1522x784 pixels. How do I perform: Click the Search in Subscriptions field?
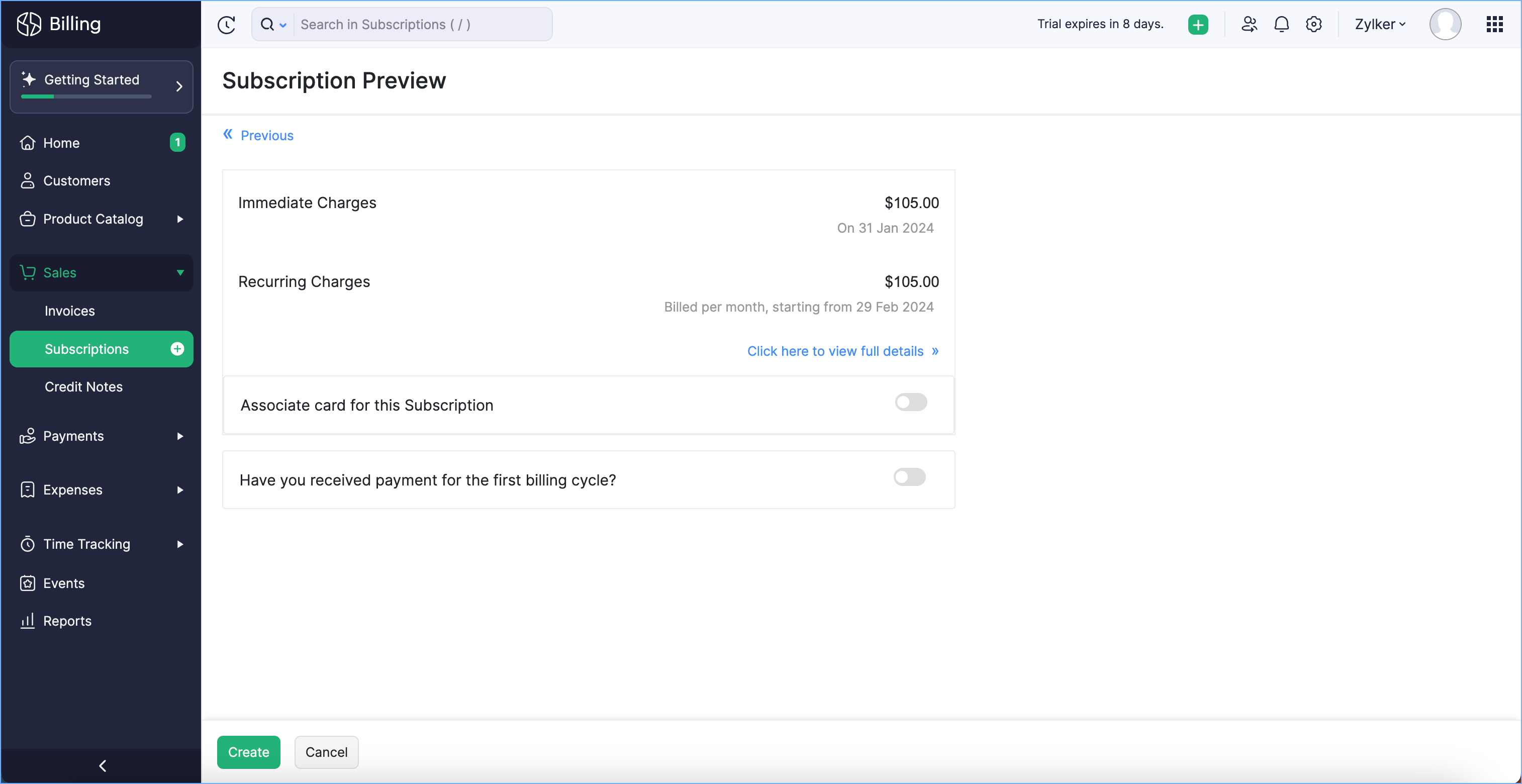[x=422, y=24]
